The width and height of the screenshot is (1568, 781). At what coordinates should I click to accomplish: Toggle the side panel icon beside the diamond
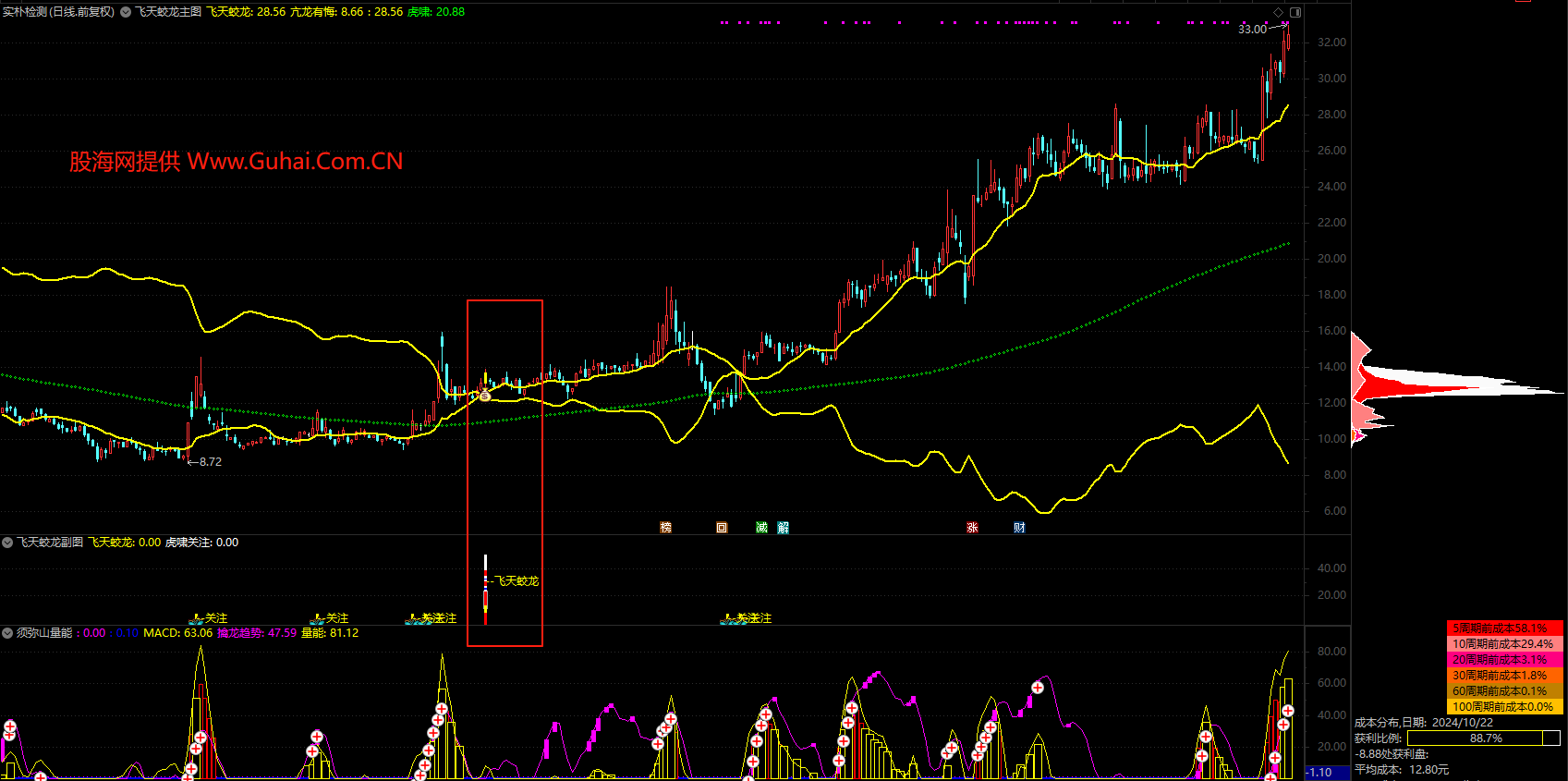[x=1295, y=12]
